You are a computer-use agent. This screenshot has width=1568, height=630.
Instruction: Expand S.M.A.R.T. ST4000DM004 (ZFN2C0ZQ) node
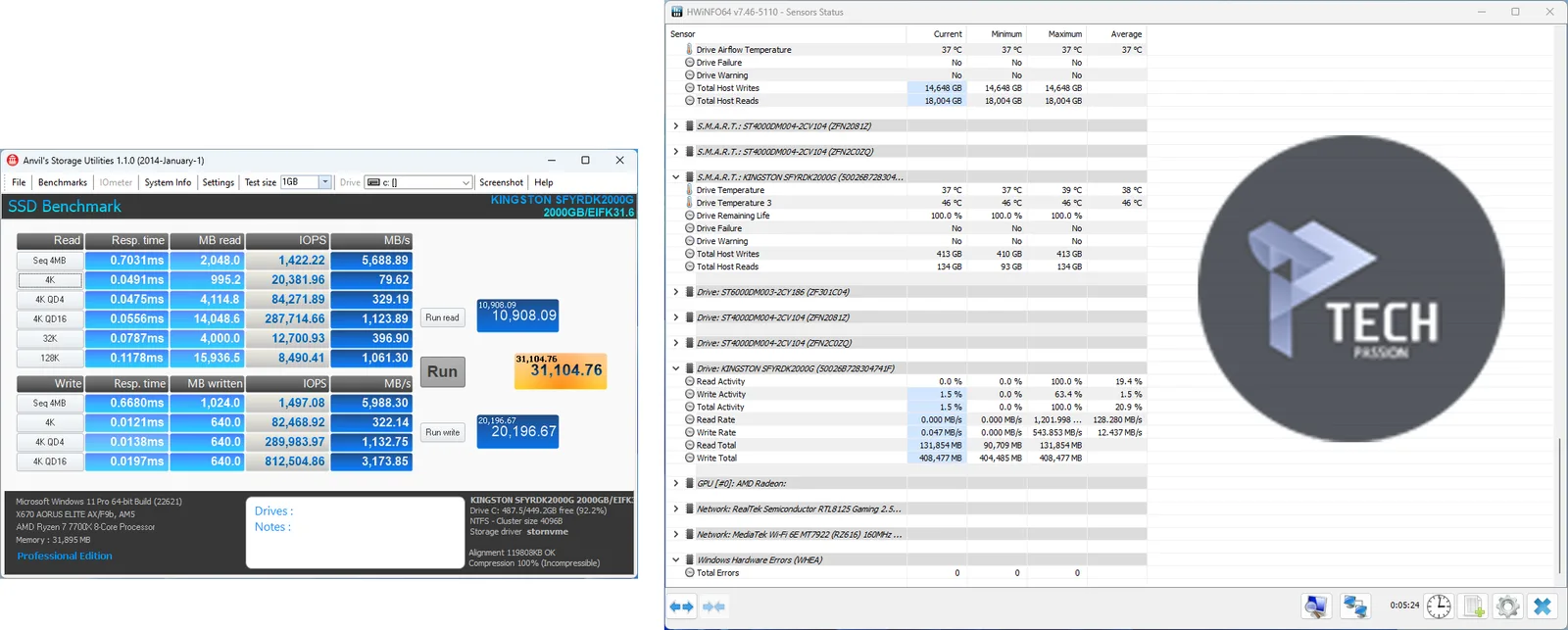[x=675, y=152]
